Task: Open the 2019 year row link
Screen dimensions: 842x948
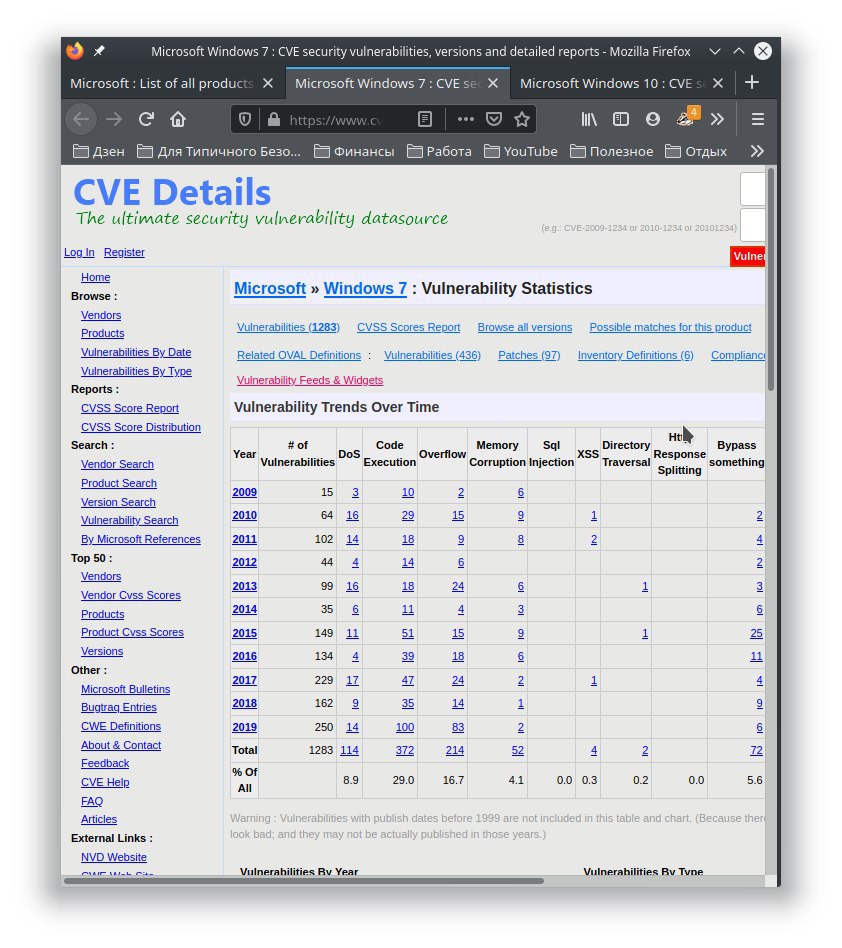Action: pyautogui.click(x=244, y=727)
